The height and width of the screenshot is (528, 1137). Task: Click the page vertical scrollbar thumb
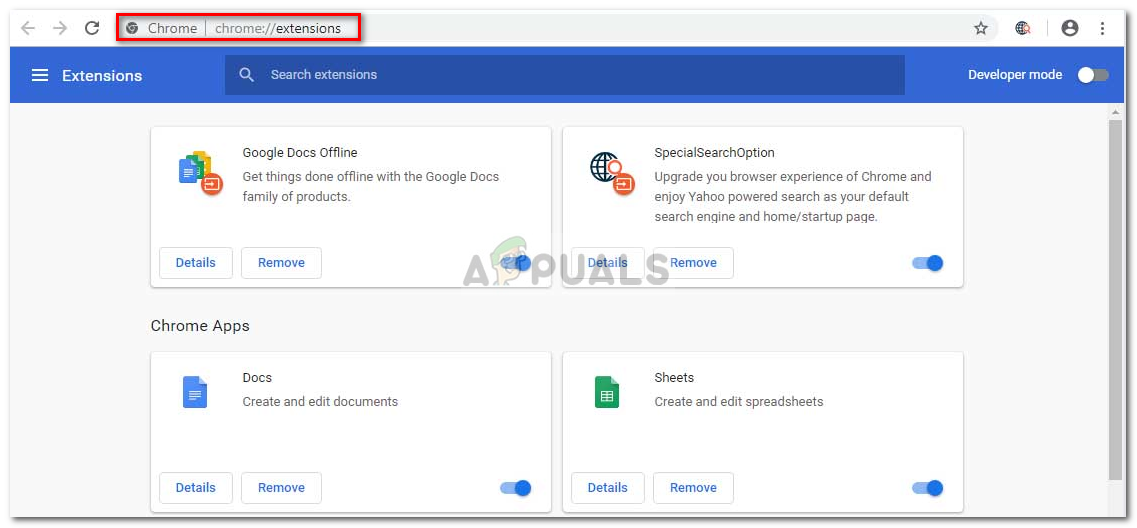coord(1115,299)
